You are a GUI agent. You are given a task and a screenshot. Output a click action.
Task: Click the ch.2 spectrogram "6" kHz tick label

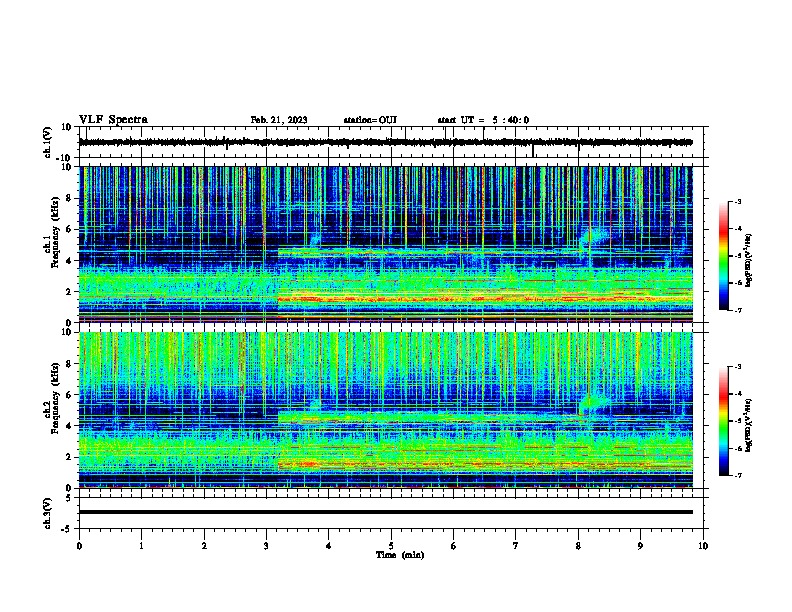coord(69,395)
